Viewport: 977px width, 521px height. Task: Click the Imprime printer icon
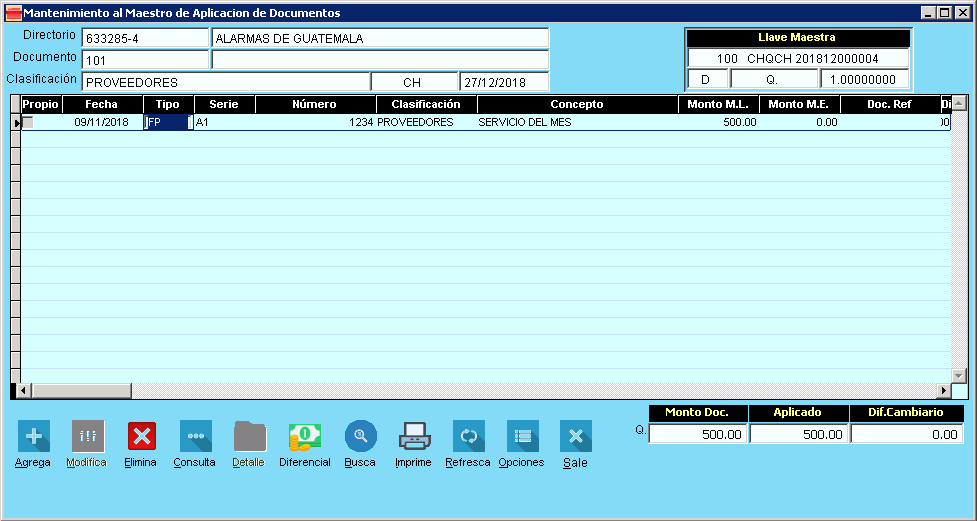(413, 436)
